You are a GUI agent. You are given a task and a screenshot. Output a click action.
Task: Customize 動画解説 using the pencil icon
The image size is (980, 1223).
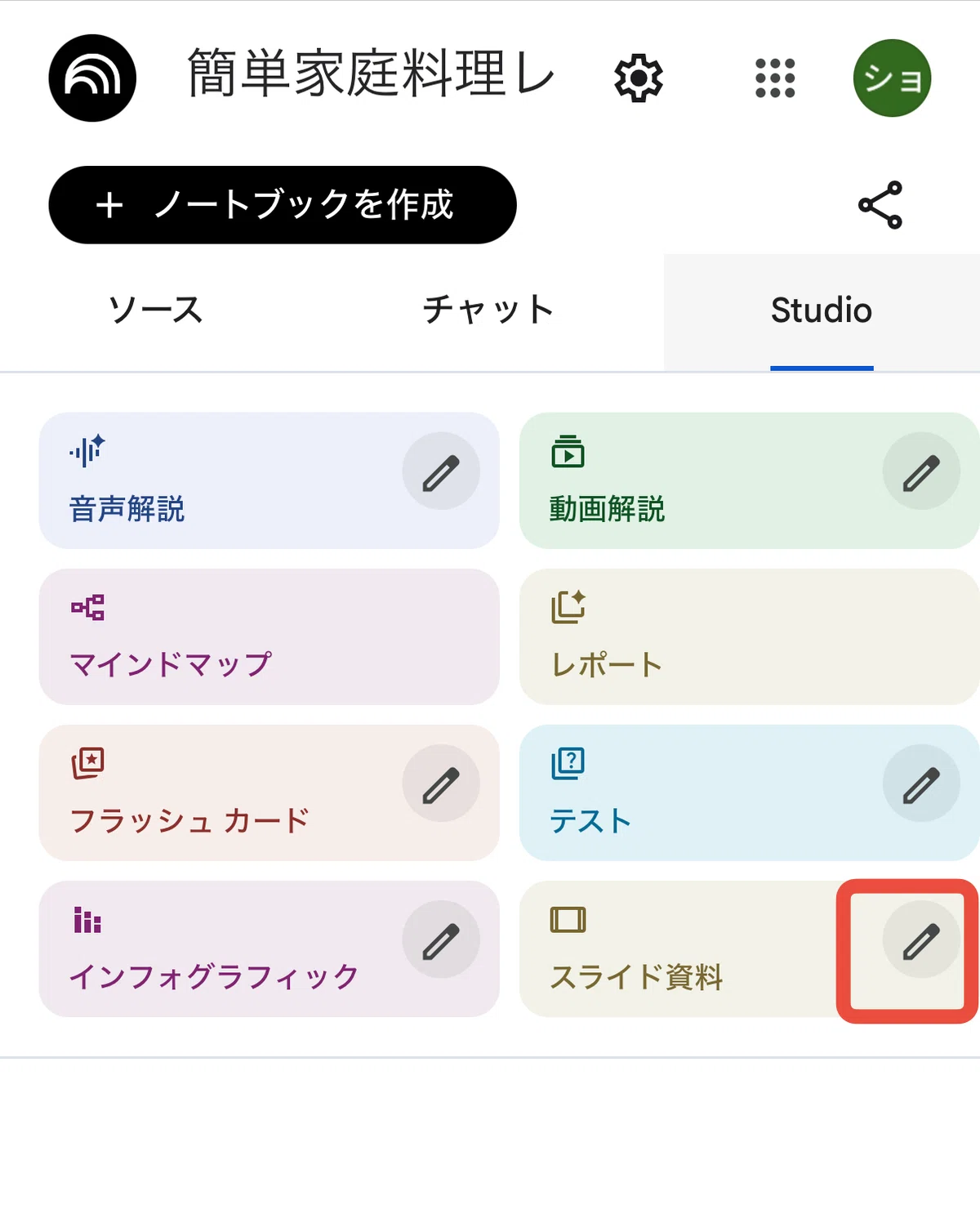(921, 471)
